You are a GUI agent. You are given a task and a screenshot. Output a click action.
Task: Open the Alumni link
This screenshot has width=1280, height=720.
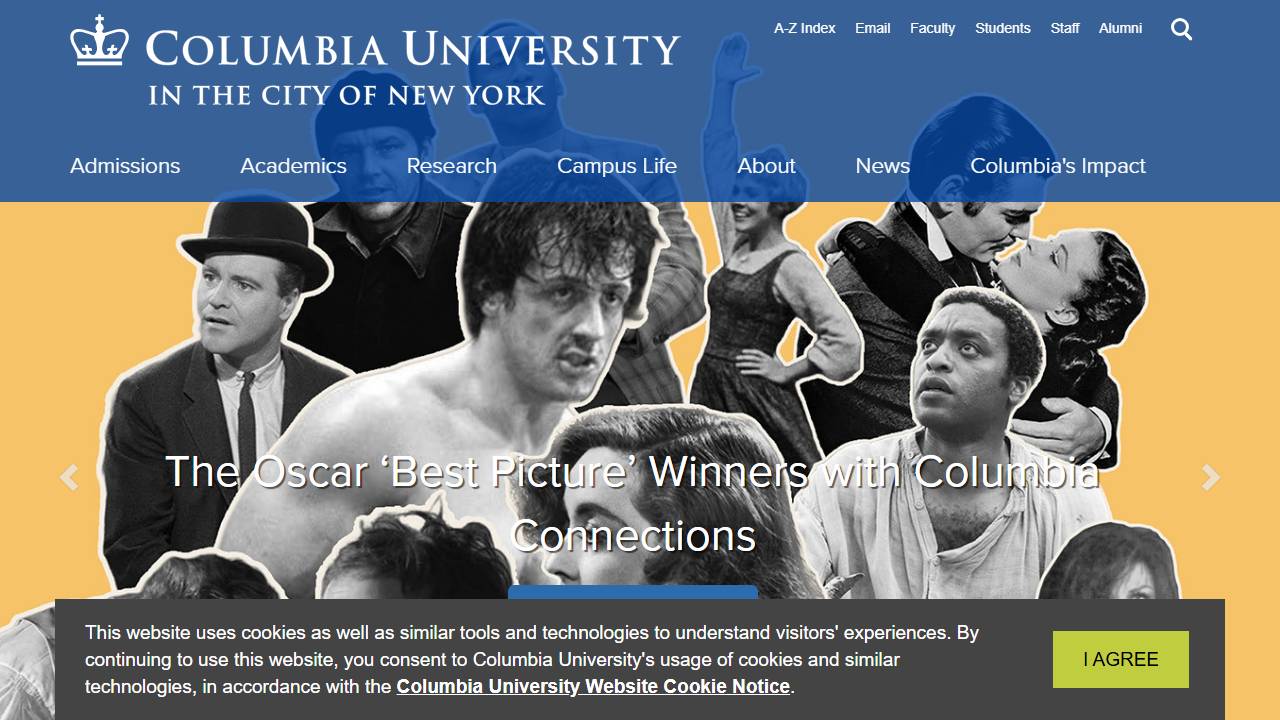[1120, 28]
